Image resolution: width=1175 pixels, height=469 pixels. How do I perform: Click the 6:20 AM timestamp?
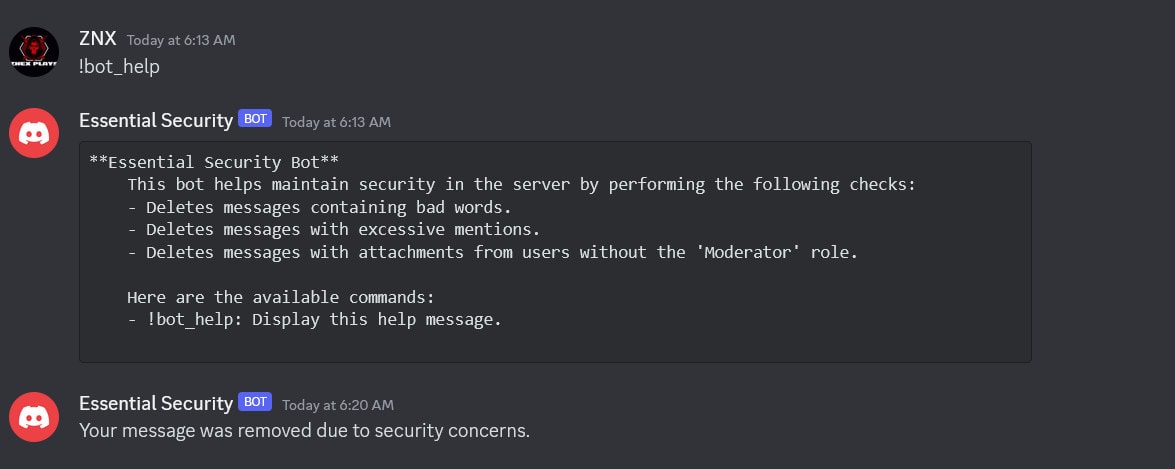click(338, 405)
